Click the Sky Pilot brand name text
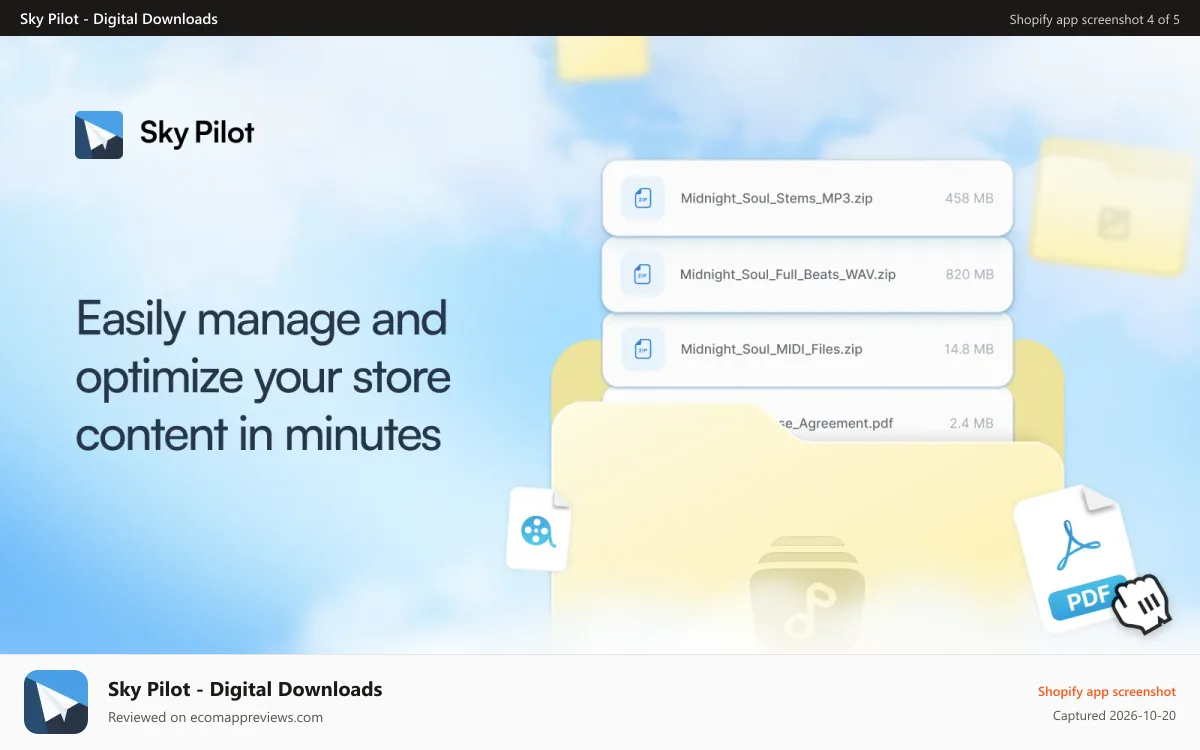1200x750 pixels. pyautogui.click(x=197, y=133)
